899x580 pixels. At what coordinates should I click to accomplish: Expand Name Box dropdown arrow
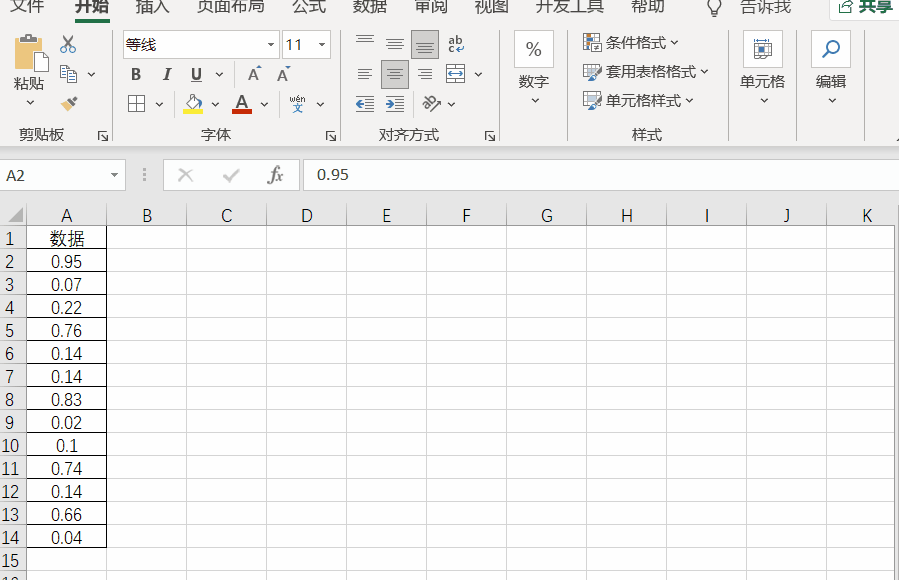[x=114, y=175]
